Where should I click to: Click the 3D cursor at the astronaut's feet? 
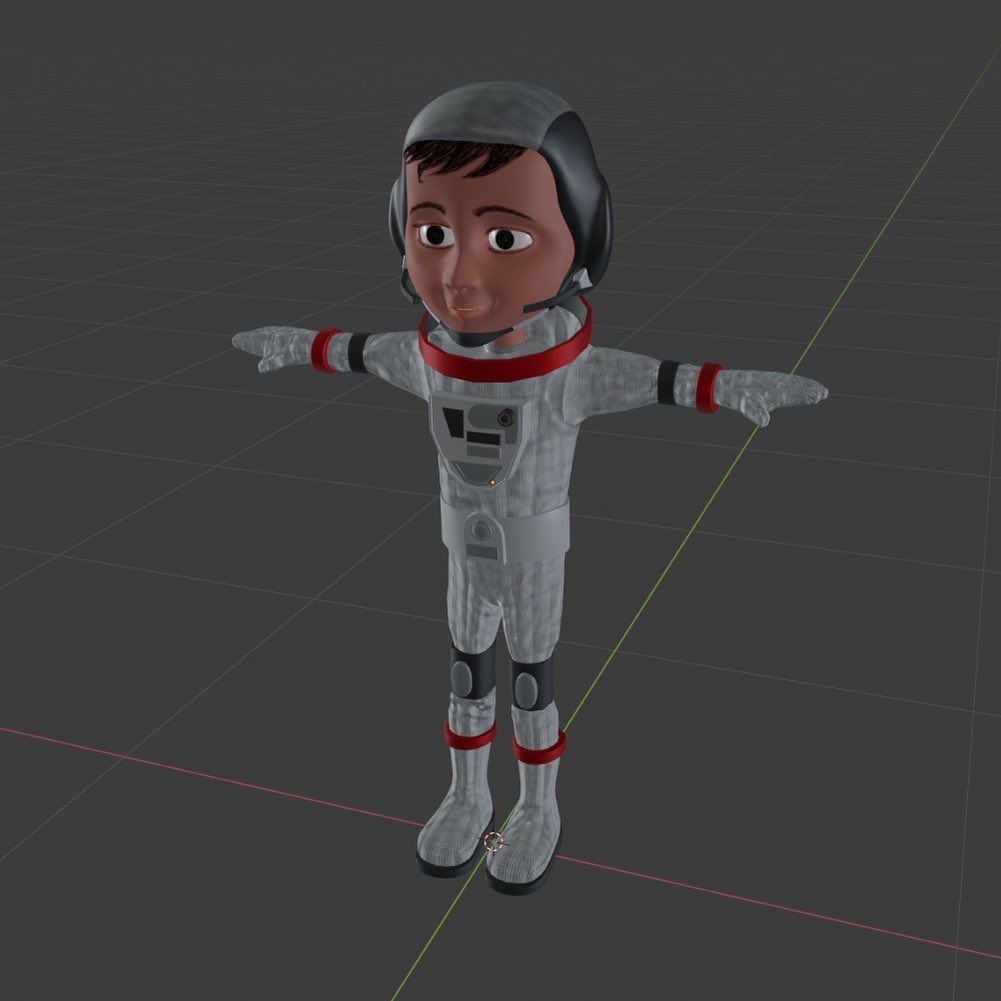(x=493, y=841)
